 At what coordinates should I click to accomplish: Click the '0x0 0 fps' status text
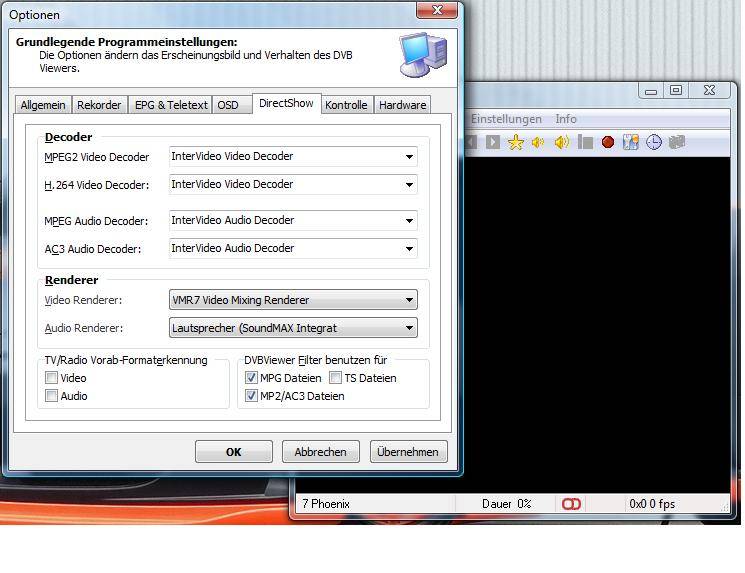click(x=652, y=504)
